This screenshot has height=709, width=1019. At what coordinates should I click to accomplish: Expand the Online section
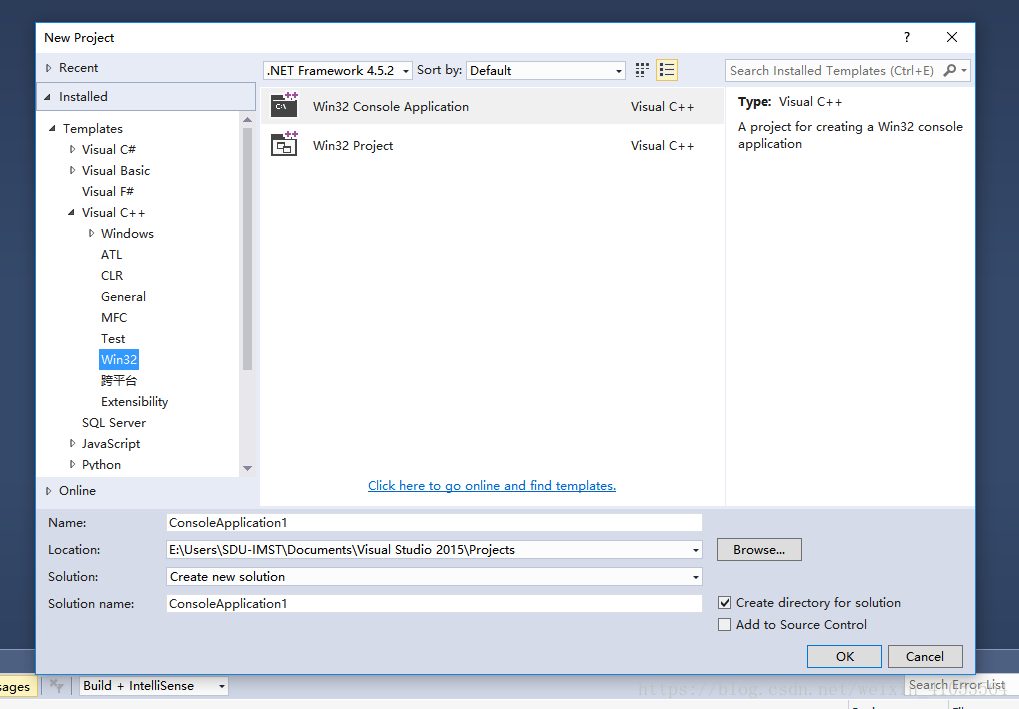click(49, 491)
